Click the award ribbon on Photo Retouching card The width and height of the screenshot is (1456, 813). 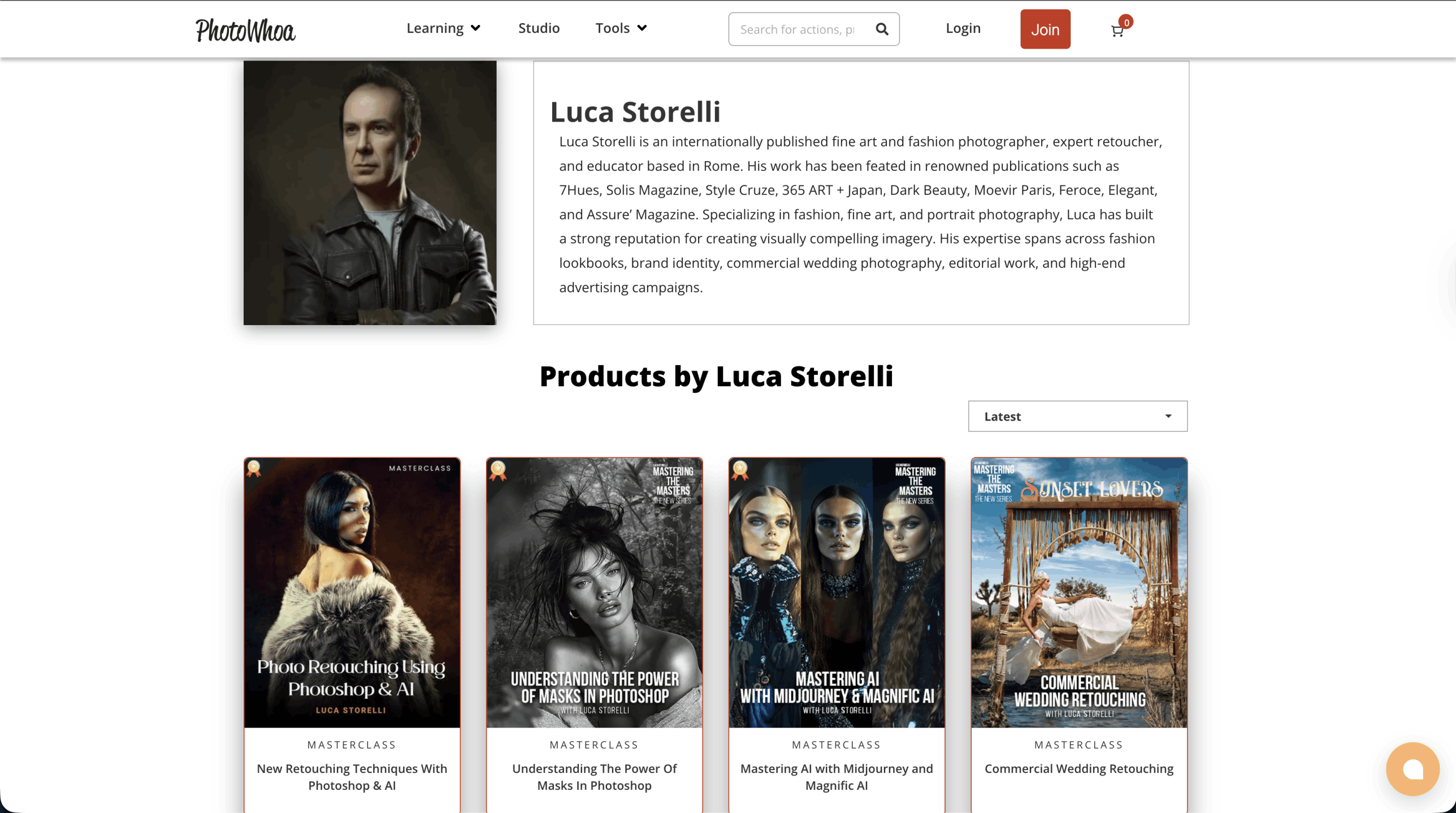click(x=254, y=470)
